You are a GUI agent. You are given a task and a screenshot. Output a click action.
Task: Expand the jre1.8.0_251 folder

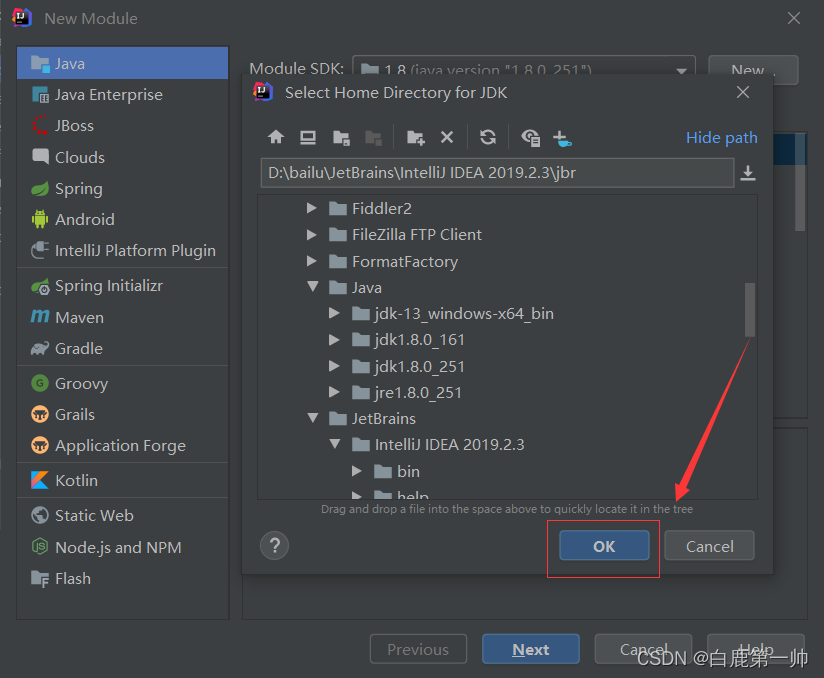334,392
